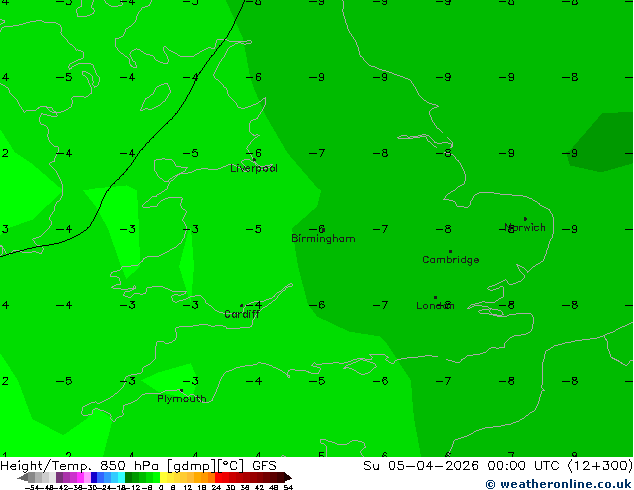
Task: Click the gray left arrow of color legend
Action: pos(22,477)
